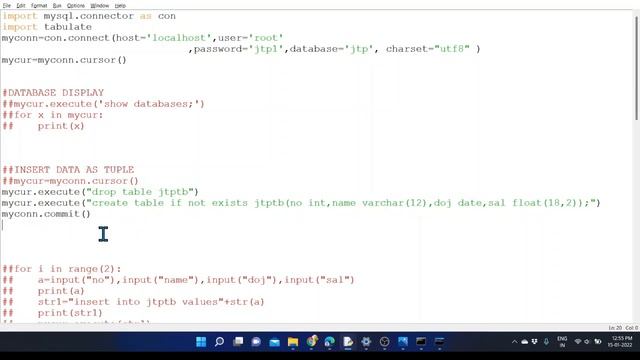Click the '##mycur=myconn.cursor()' commented line
The width and height of the screenshot is (640, 360).
click(70, 181)
